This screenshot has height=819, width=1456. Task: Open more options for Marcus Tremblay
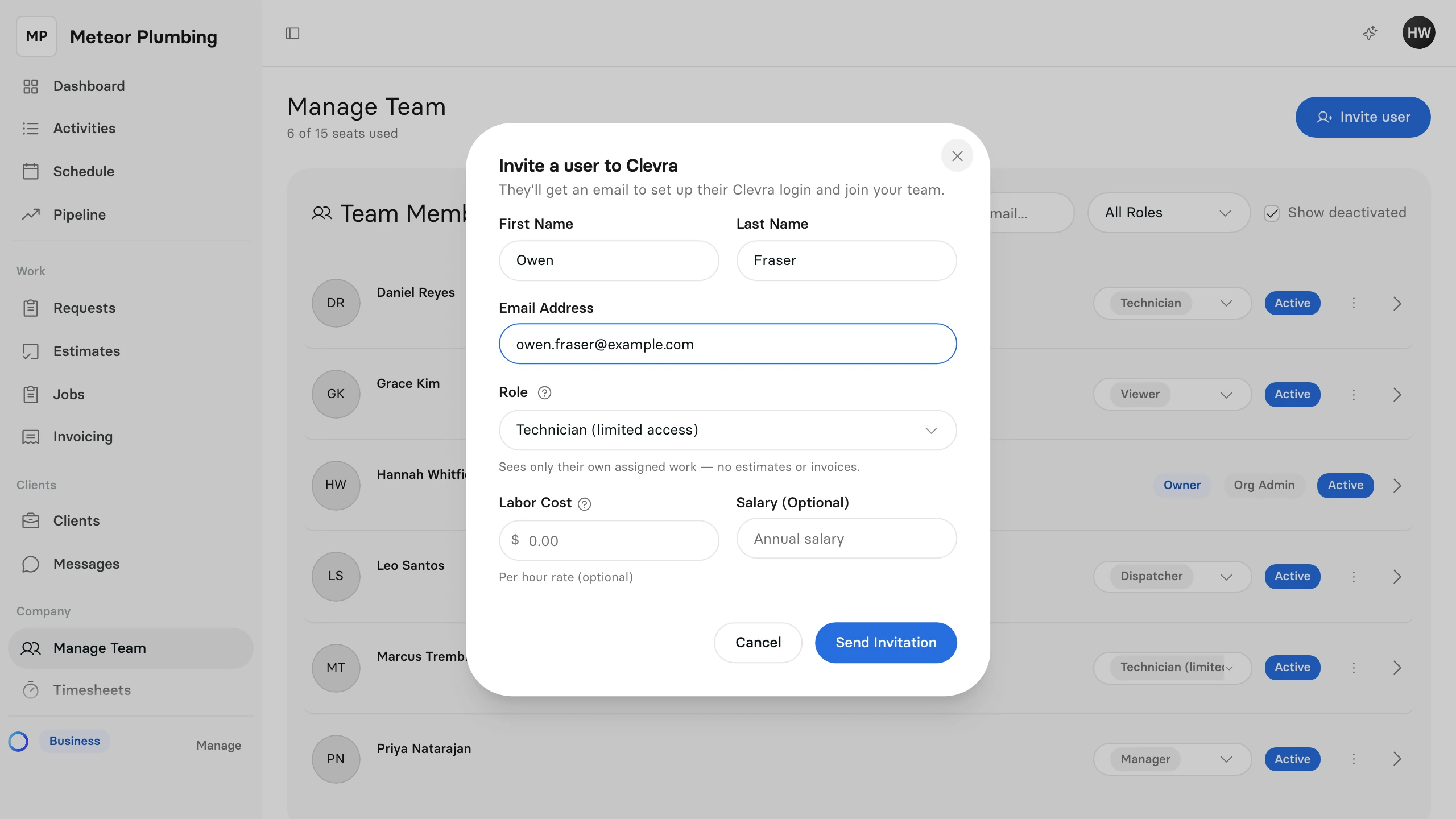(1354, 668)
